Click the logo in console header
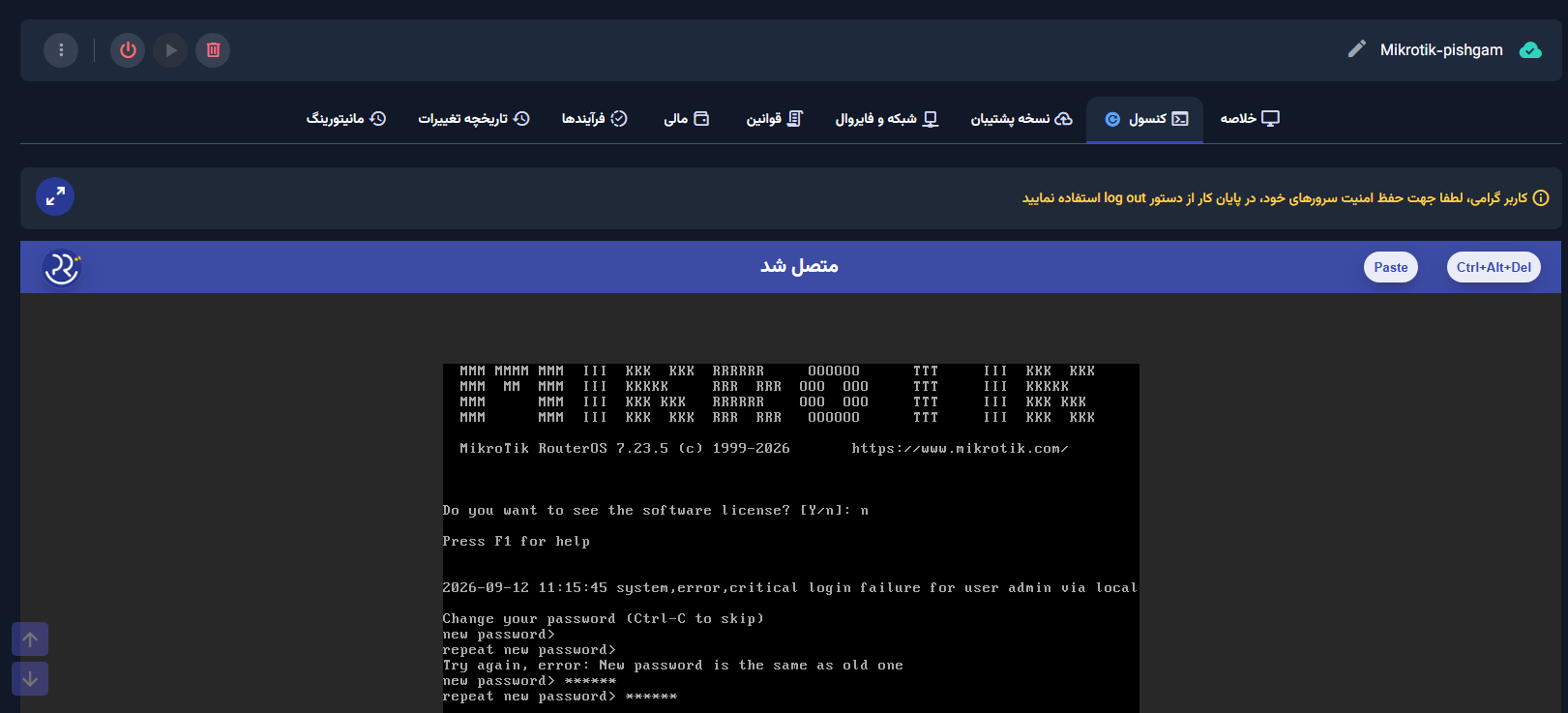 pos(62,267)
